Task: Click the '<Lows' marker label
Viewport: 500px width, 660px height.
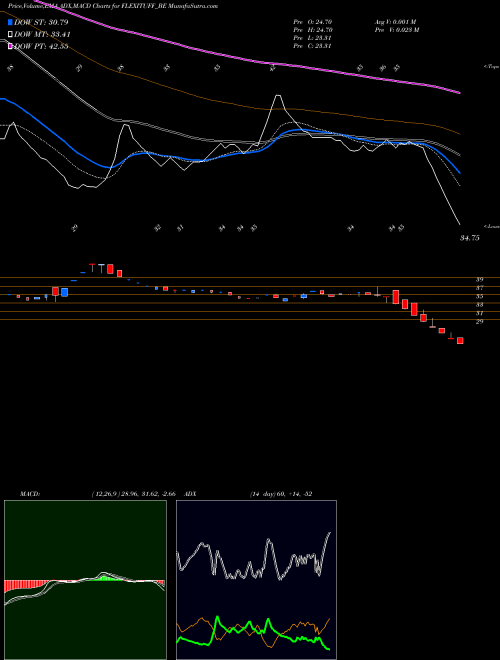Action: [491, 226]
